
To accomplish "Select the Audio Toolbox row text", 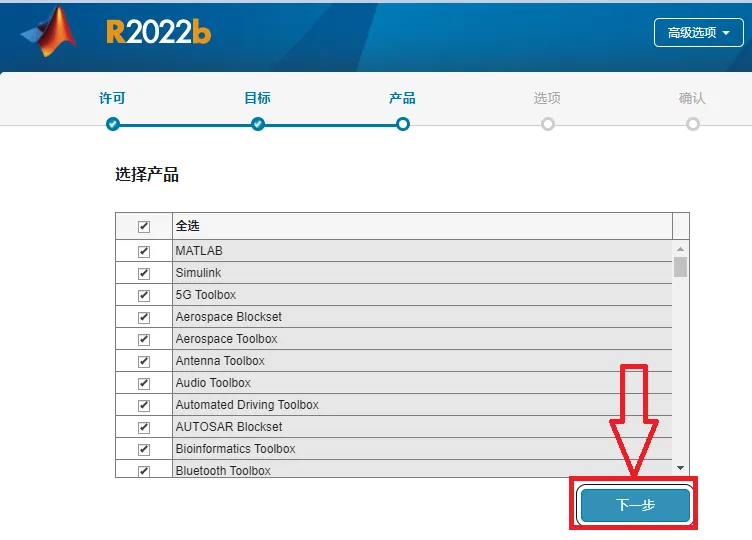I will [213, 383].
